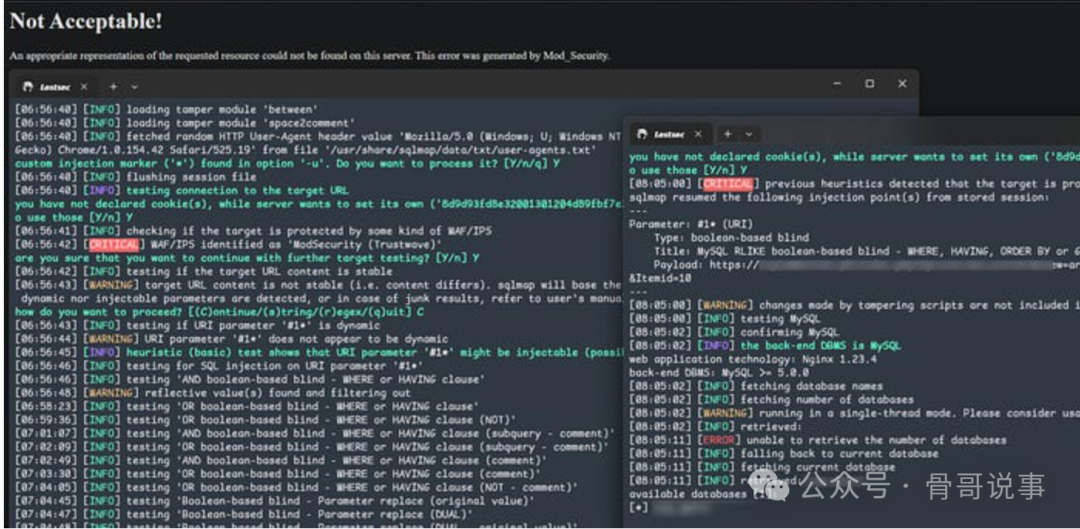Click the red CRITICAL label at 06:56:42
The height and width of the screenshot is (529, 1080).
[114, 245]
